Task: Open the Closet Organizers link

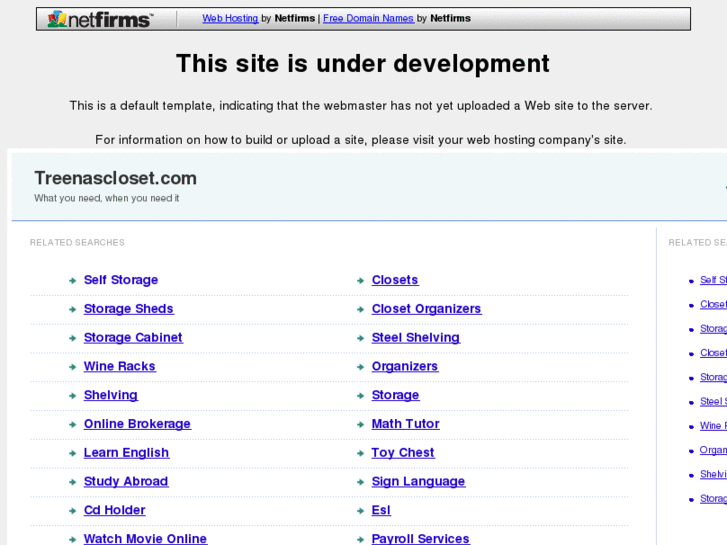Action: [427, 308]
